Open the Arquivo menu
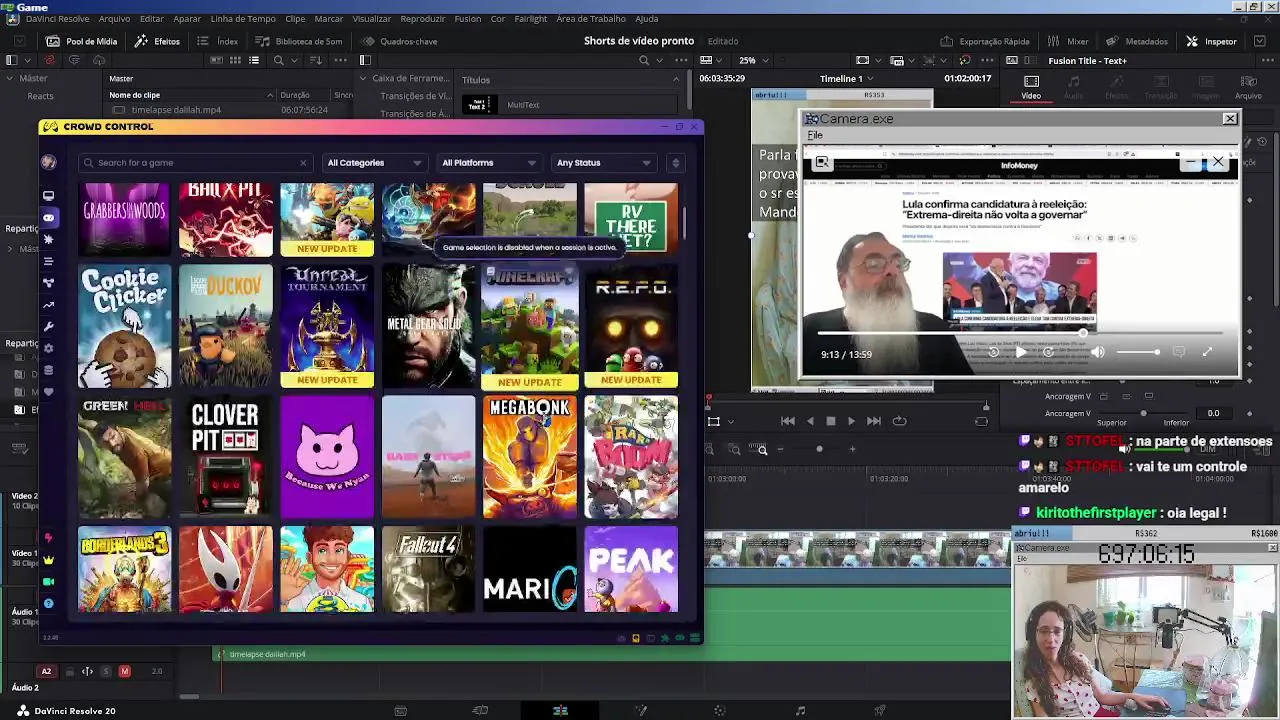This screenshot has width=1280, height=720. pos(114,19)
